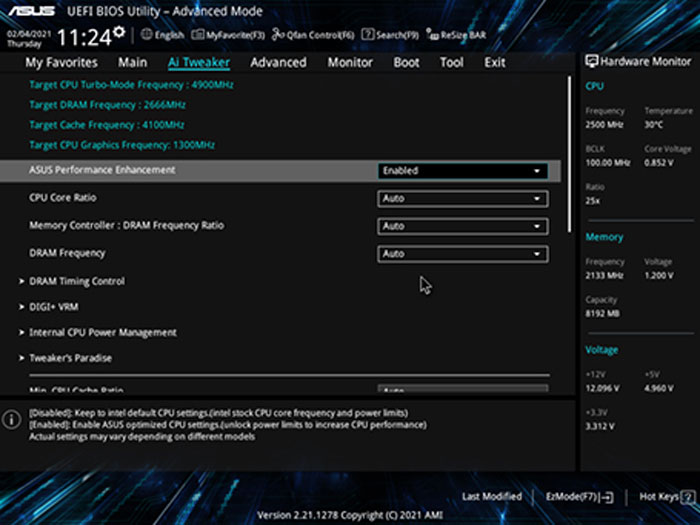Screen dimensions: 700x525
Task: Click 4.960 V reading
Action: click(x=658, y=388)
